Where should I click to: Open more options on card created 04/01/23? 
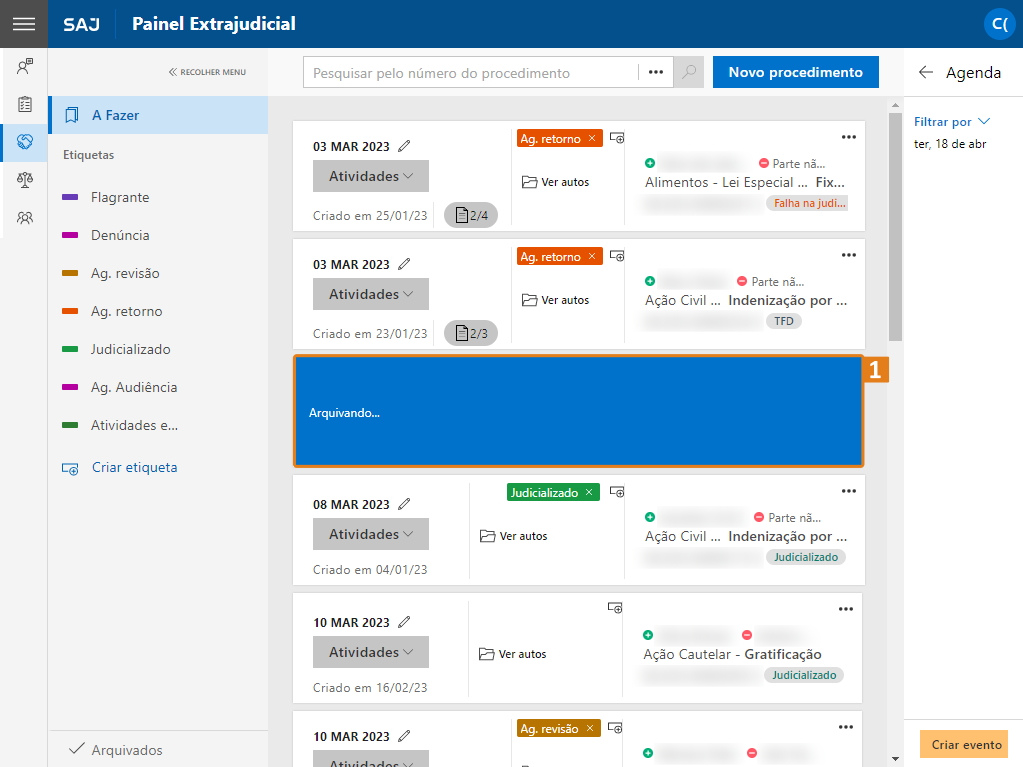(848, 491)
